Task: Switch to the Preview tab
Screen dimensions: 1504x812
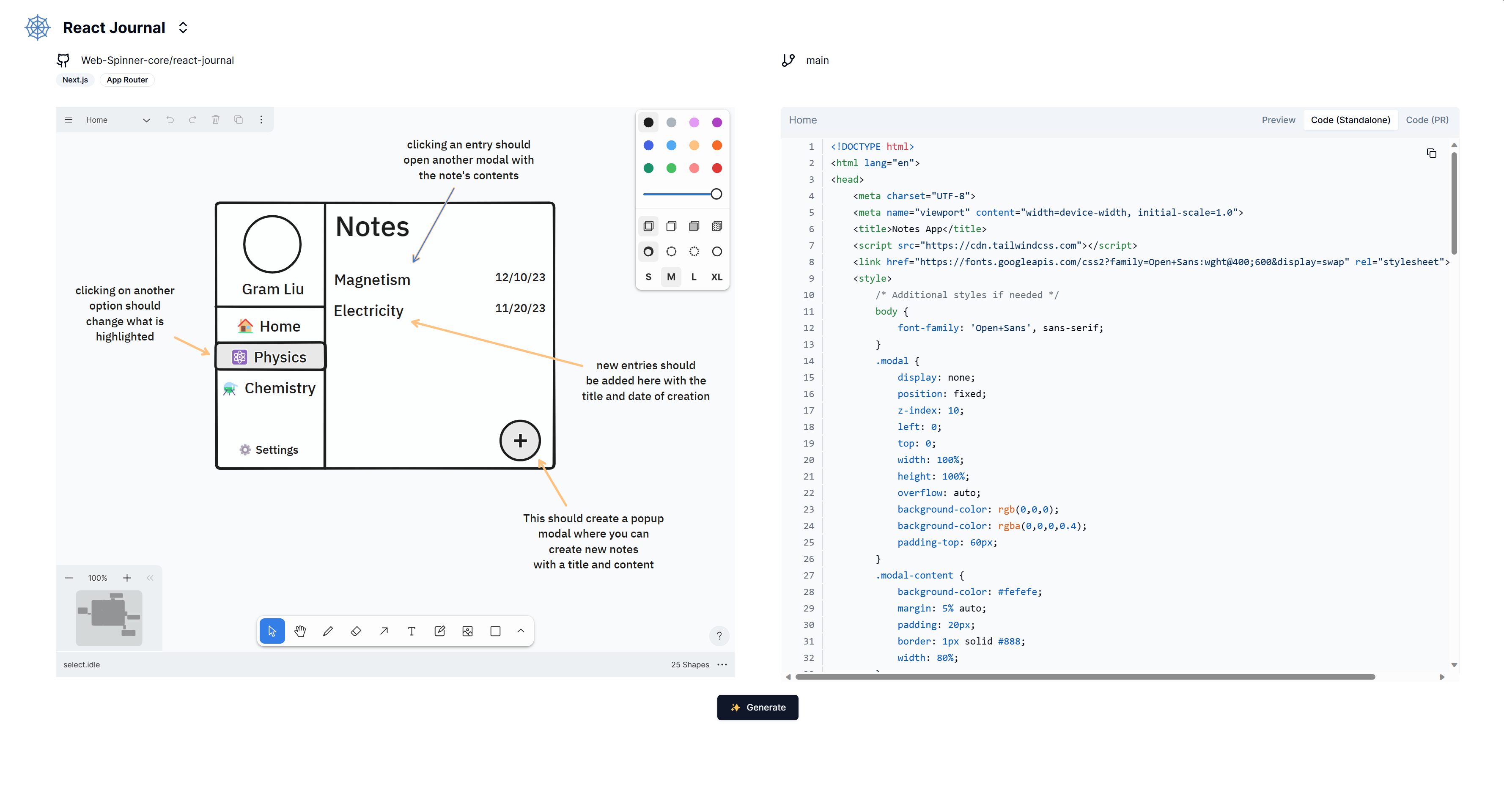Action: tap(1278, 120)
